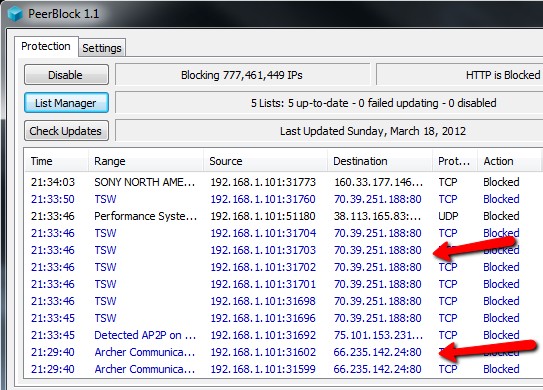Click time 21:33:50 entry
543x390 pixels.
53,199
